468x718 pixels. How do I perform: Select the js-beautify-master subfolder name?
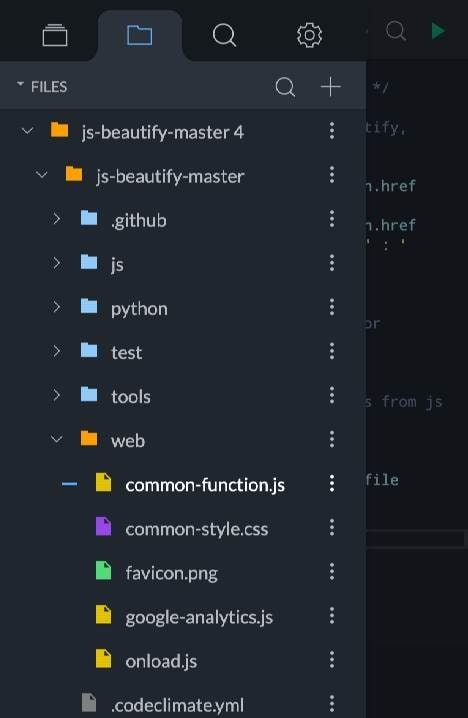coord(170,177)
